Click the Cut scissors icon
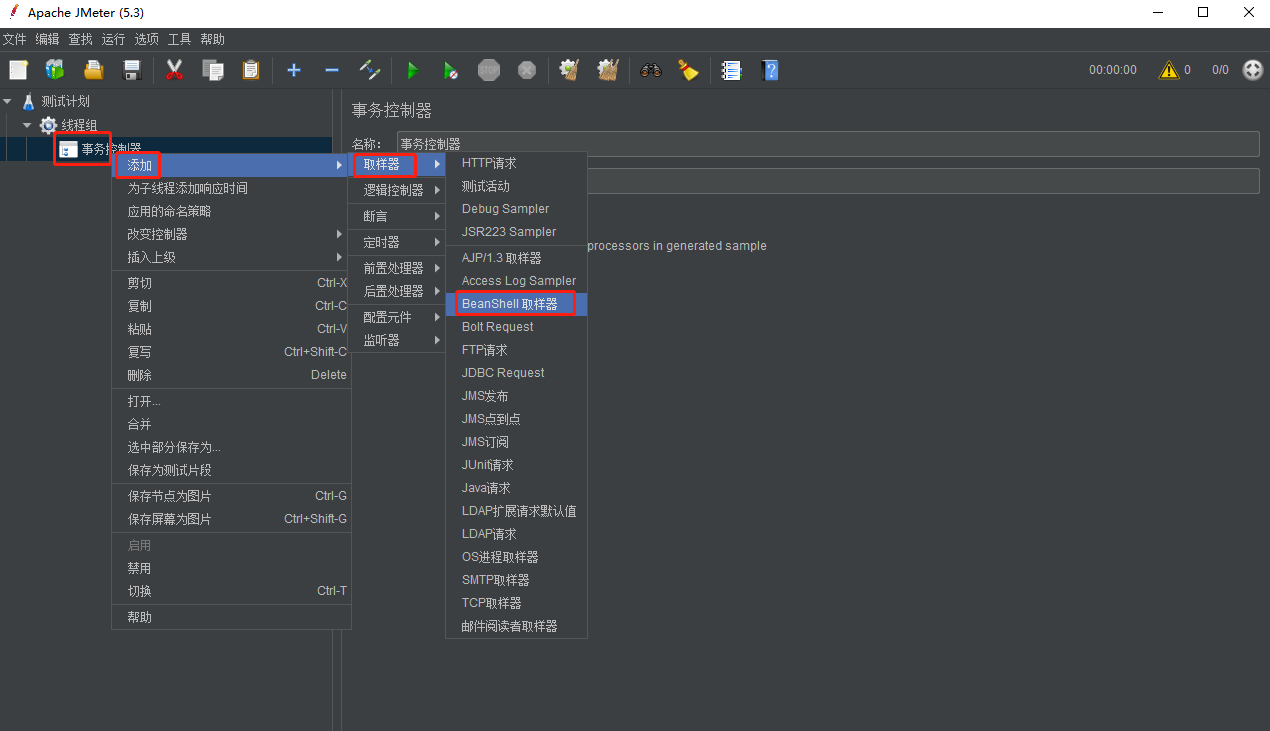Screen dimensions: 1270x731 coord(174,70)
